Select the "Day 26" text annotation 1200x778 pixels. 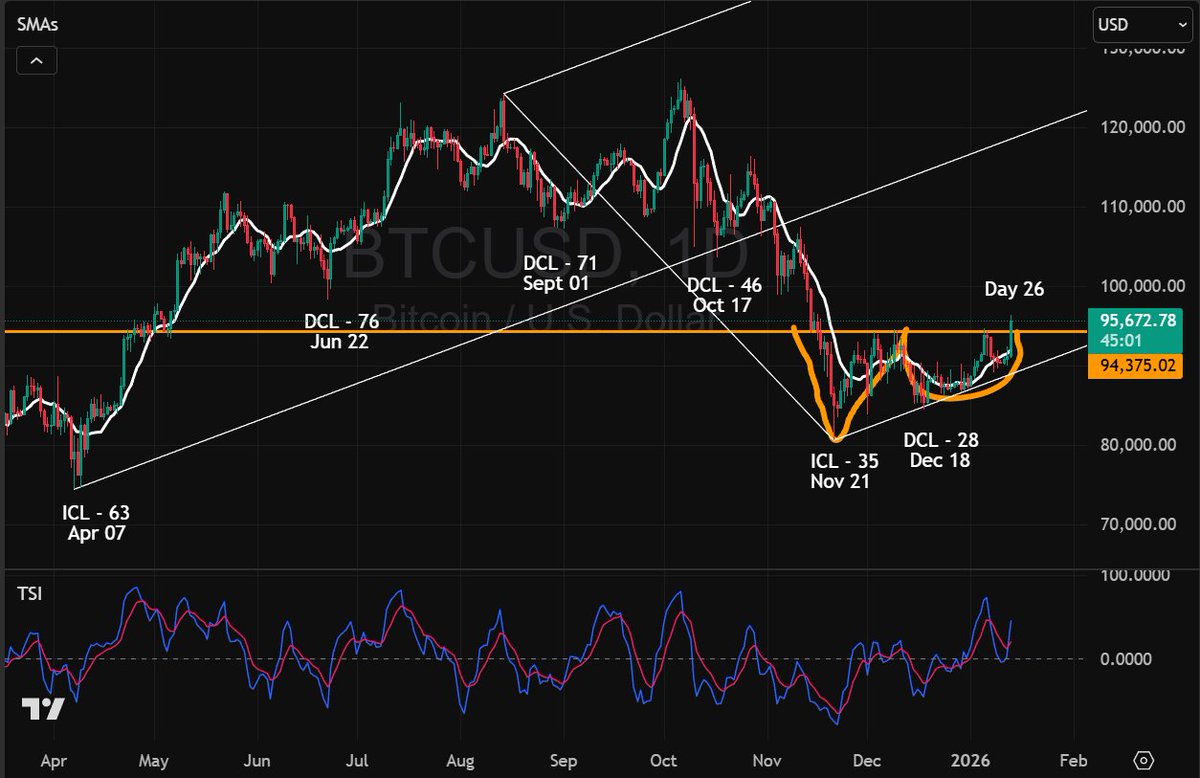point(1014,289)
